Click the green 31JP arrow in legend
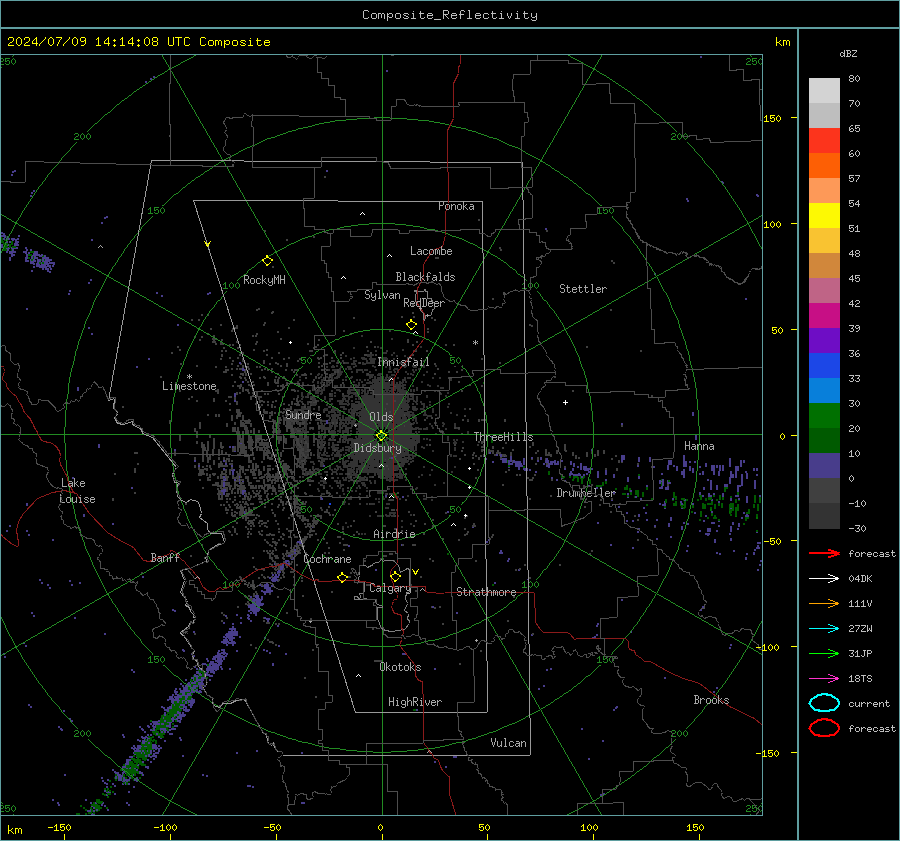900x841 pixels. click(x=825, y=653)
